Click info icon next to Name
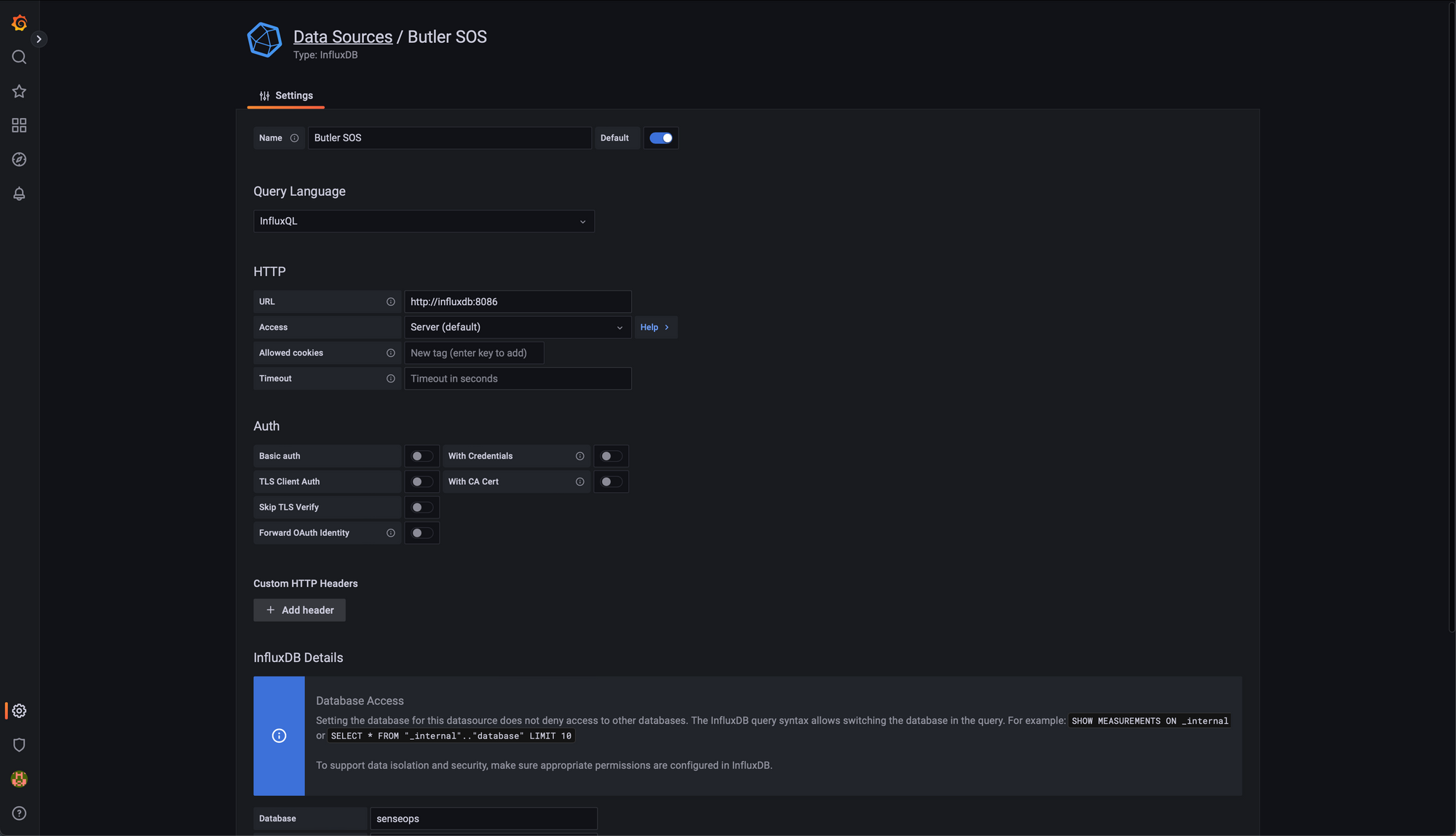The image size is (1456, 836). 294,138
